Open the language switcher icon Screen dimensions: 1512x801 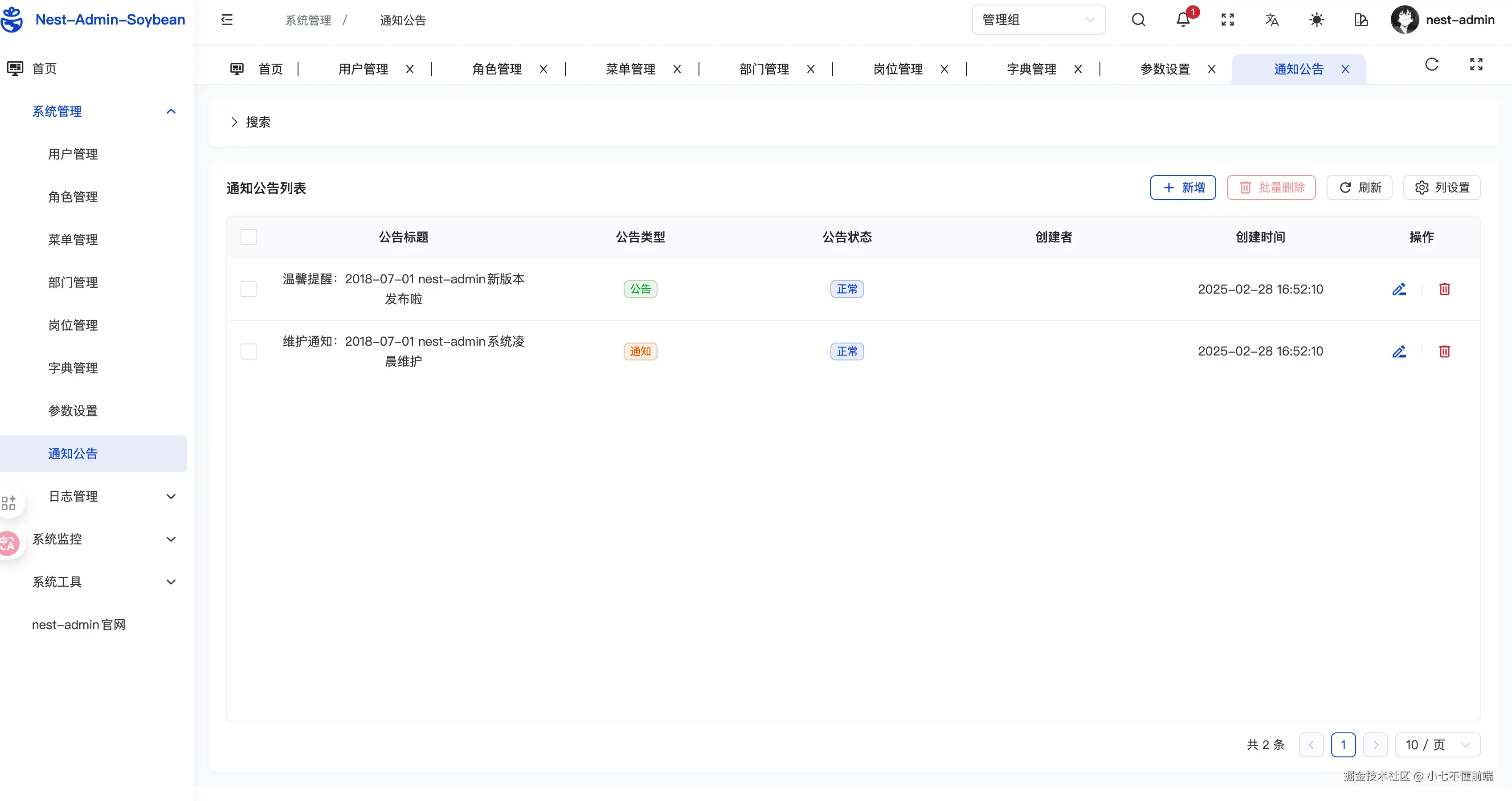1272,20
